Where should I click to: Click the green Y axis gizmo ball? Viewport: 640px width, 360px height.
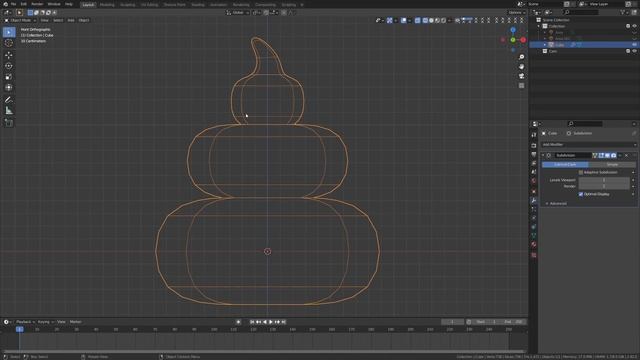coord(513,40)
